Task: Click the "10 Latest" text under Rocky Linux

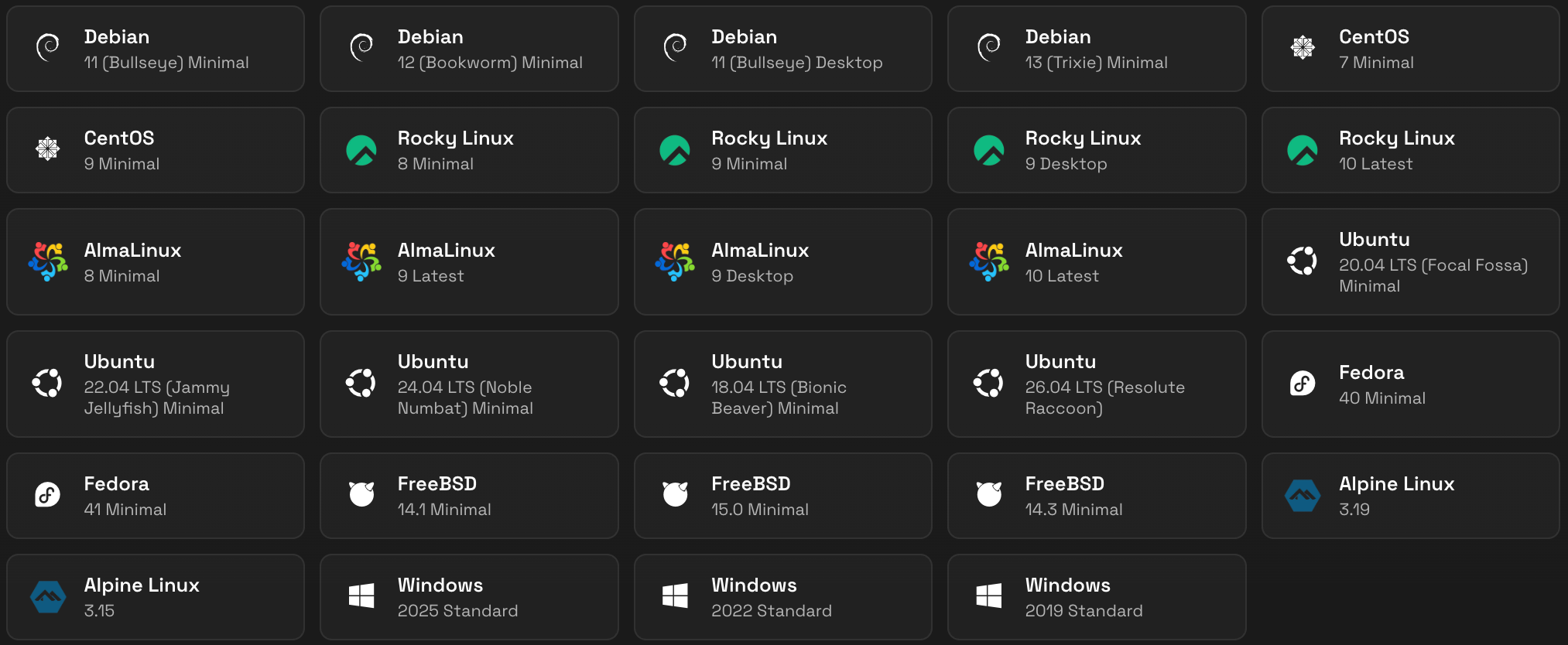Action: click(1375, 164)
